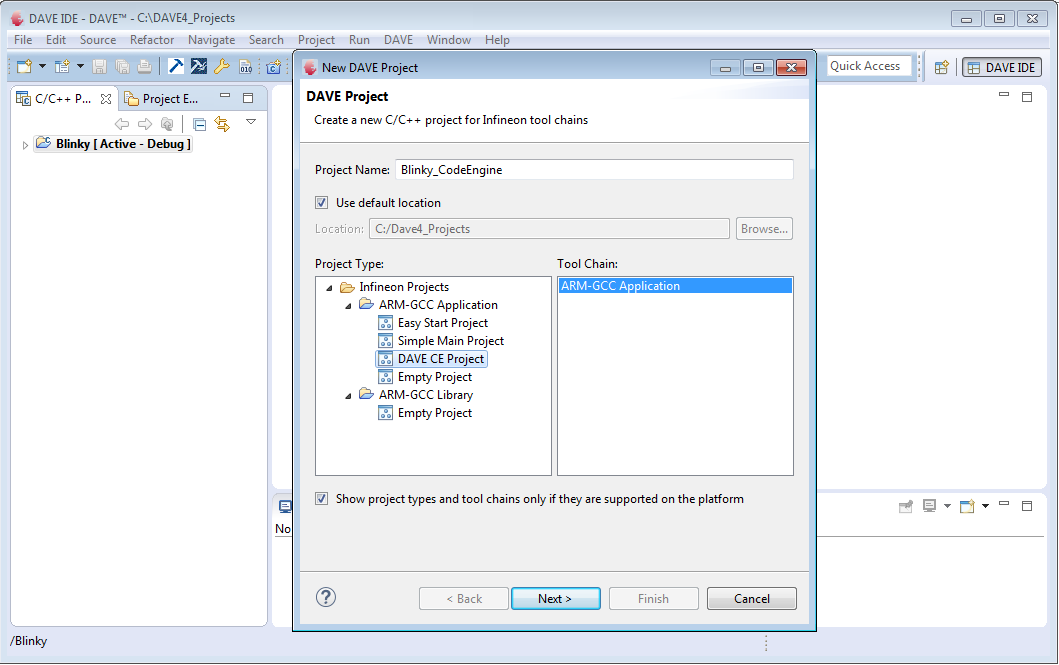Click the Finish button
Image resolution: width=1059 pixels, height=665 pixels.
pyautogui.click(x=653, y=599)
